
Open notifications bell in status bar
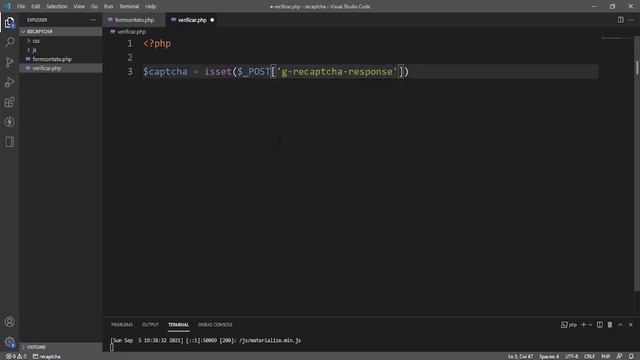pos(631,356)
